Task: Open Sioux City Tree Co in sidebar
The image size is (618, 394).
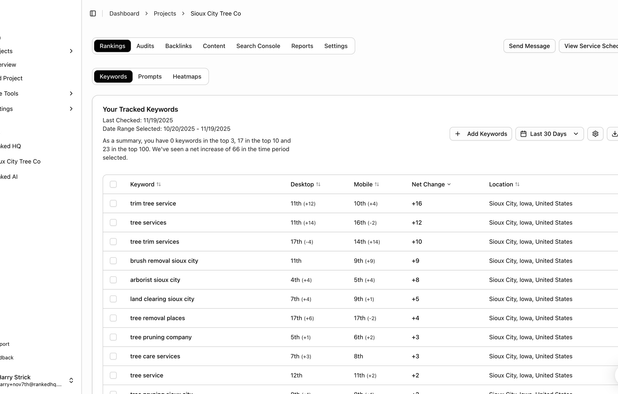Action: [20, 162]
